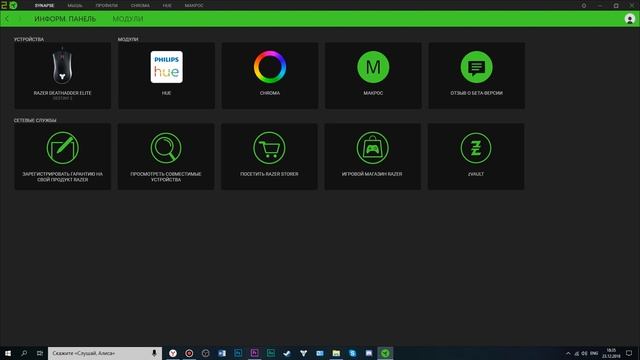Select the Razer Synapse taskbar icon

[x=385, y=353]
